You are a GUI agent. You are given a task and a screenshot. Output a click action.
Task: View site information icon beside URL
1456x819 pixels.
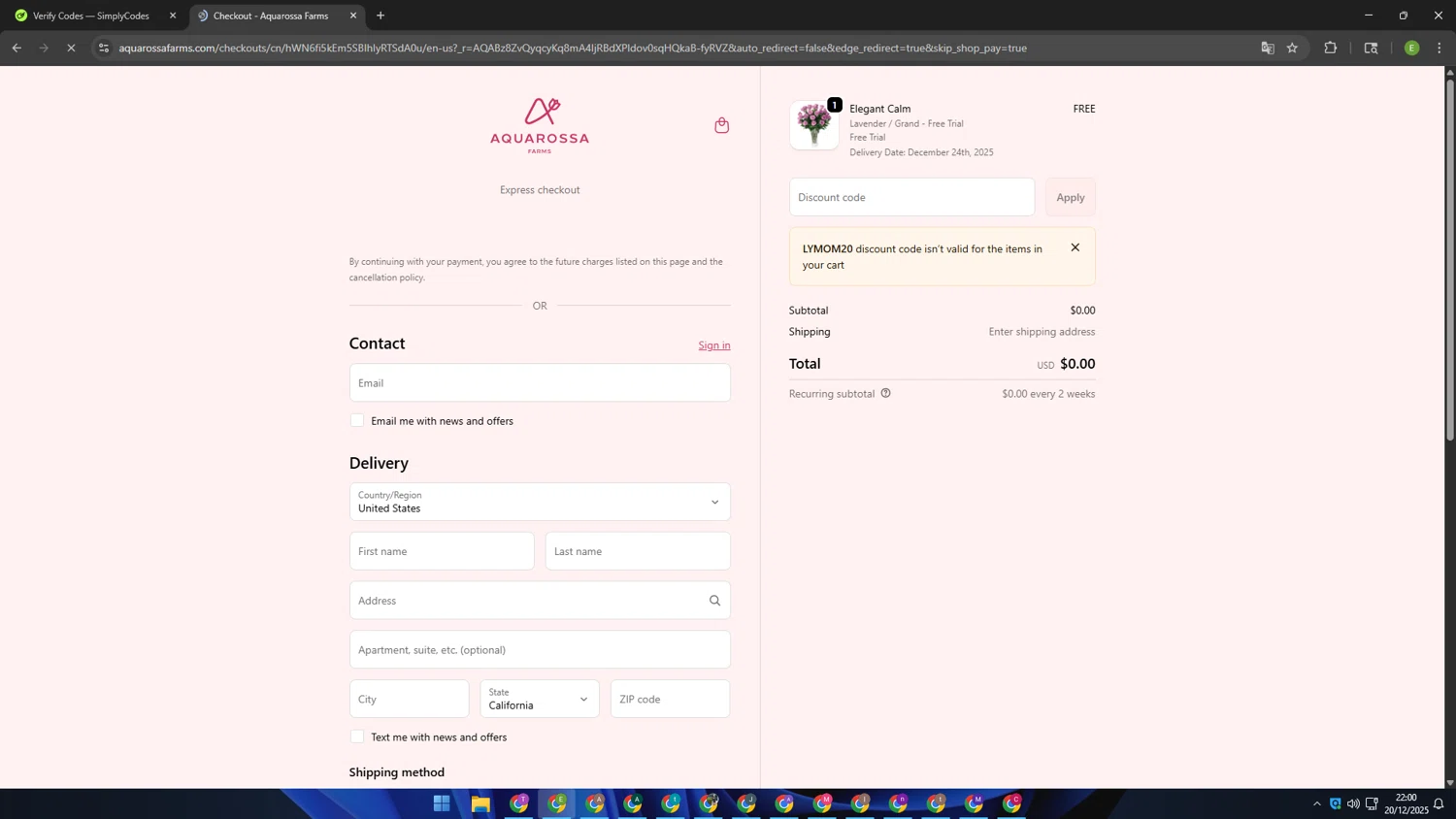tap(104, 48)
